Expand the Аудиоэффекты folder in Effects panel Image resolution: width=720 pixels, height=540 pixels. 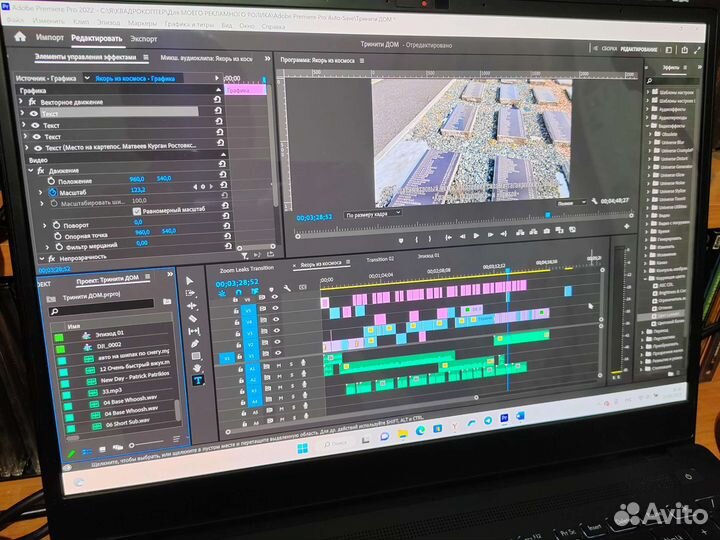tap(650, 109)
